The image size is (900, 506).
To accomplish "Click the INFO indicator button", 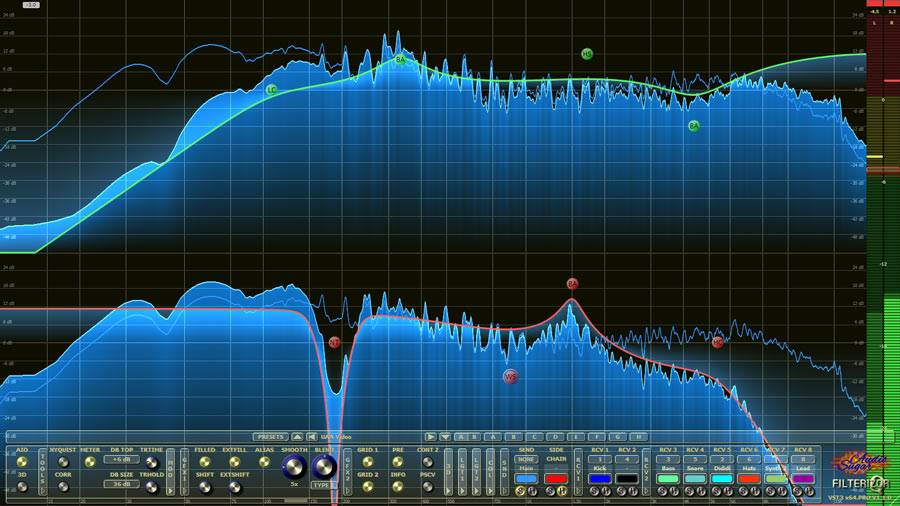I will point(397,487).
